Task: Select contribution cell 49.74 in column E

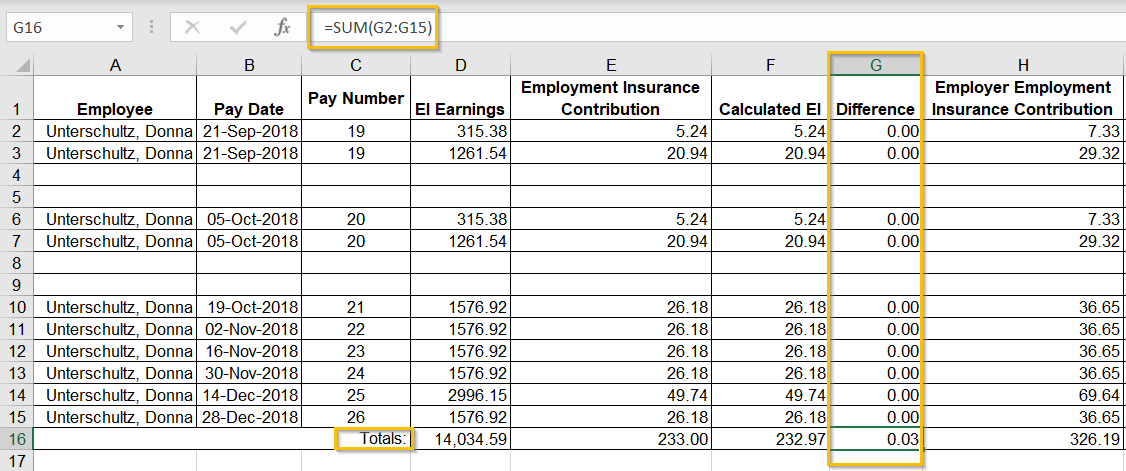Action: (x=611, y=395)
